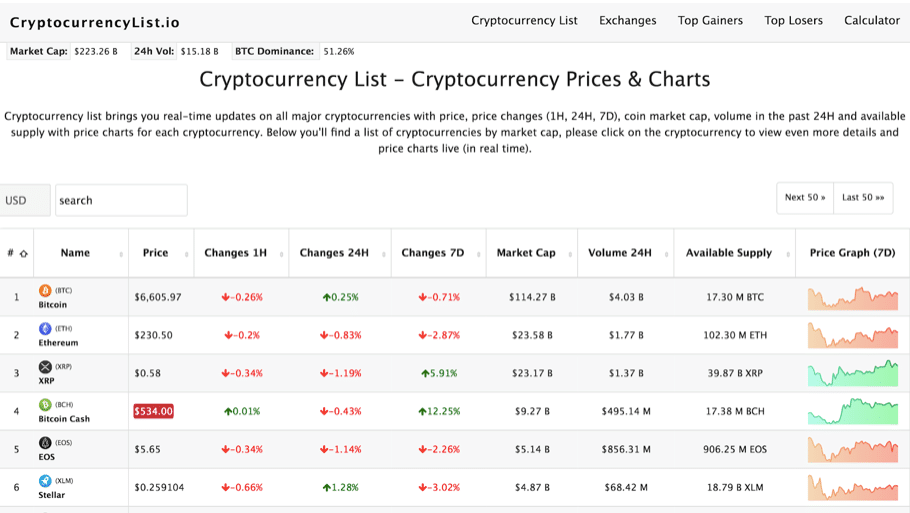Screen dimensions: 910x513
Task: Sort by rank using # column sort icon
Action: point(24,254)
